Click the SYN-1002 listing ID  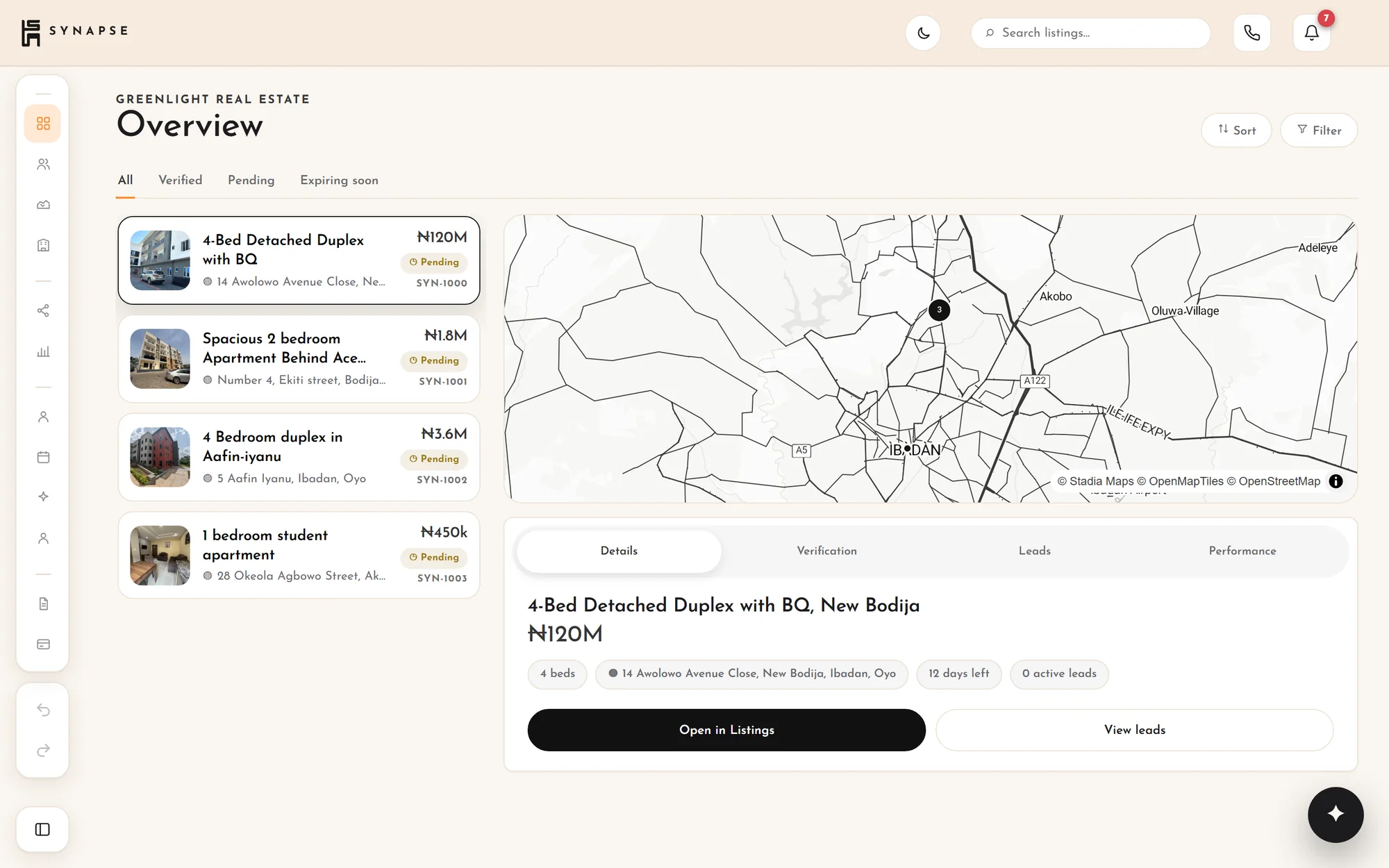click(x=442, y=480)
